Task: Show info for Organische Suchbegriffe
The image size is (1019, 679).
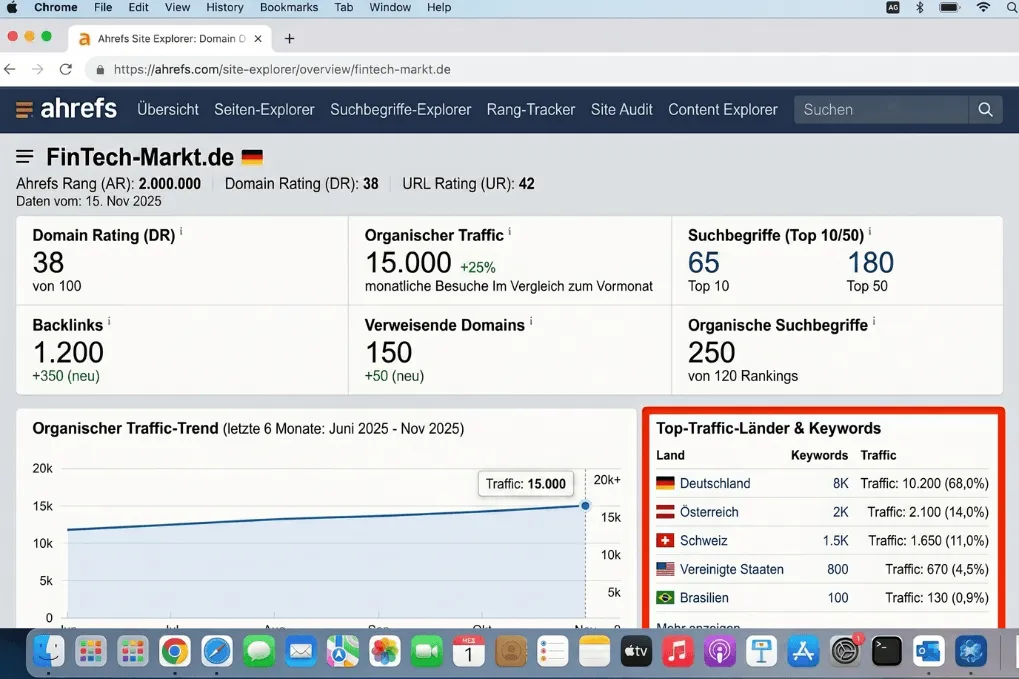Action: (x=874, y=320)
